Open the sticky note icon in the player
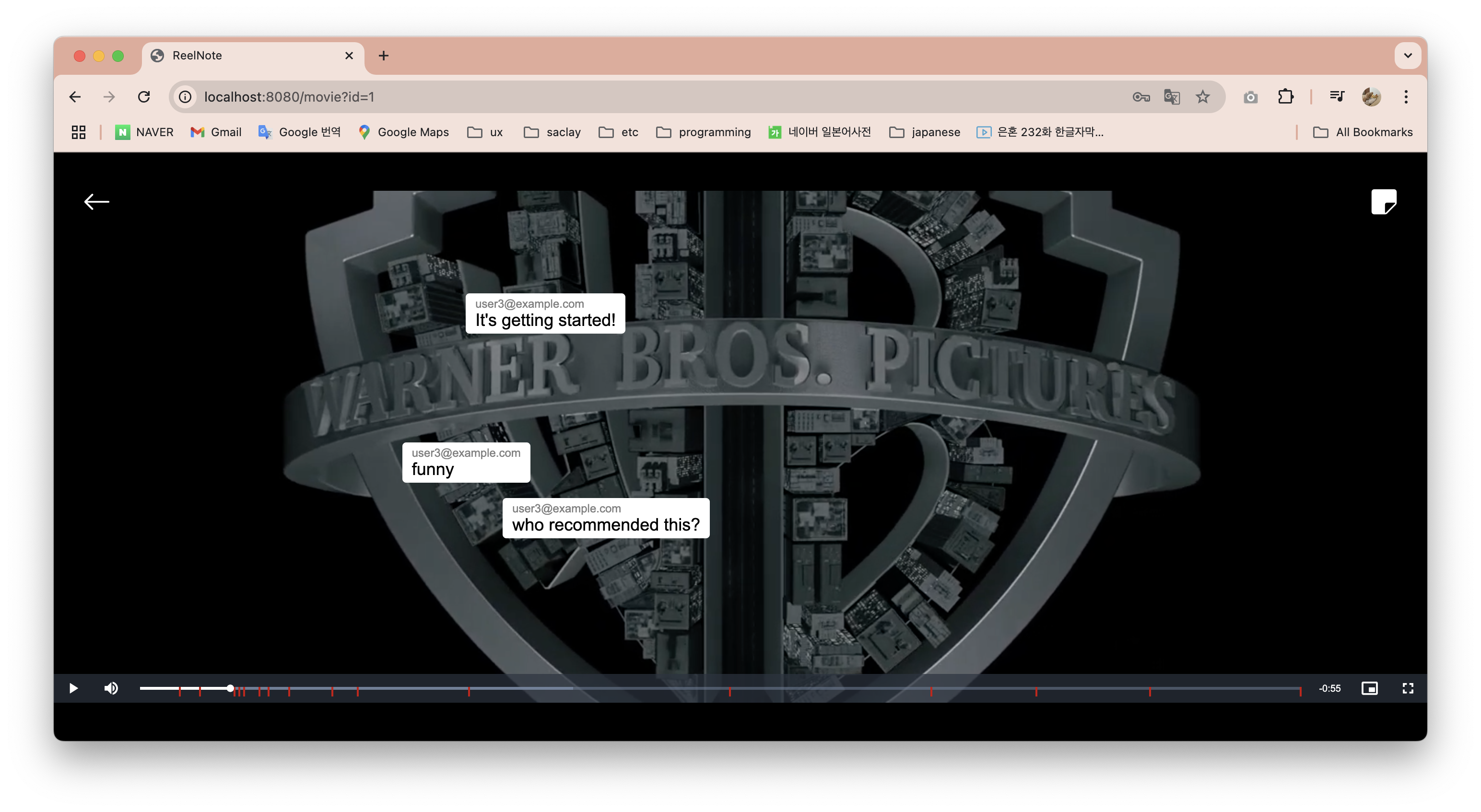 pyautogui.click(x=1383, y=202)
